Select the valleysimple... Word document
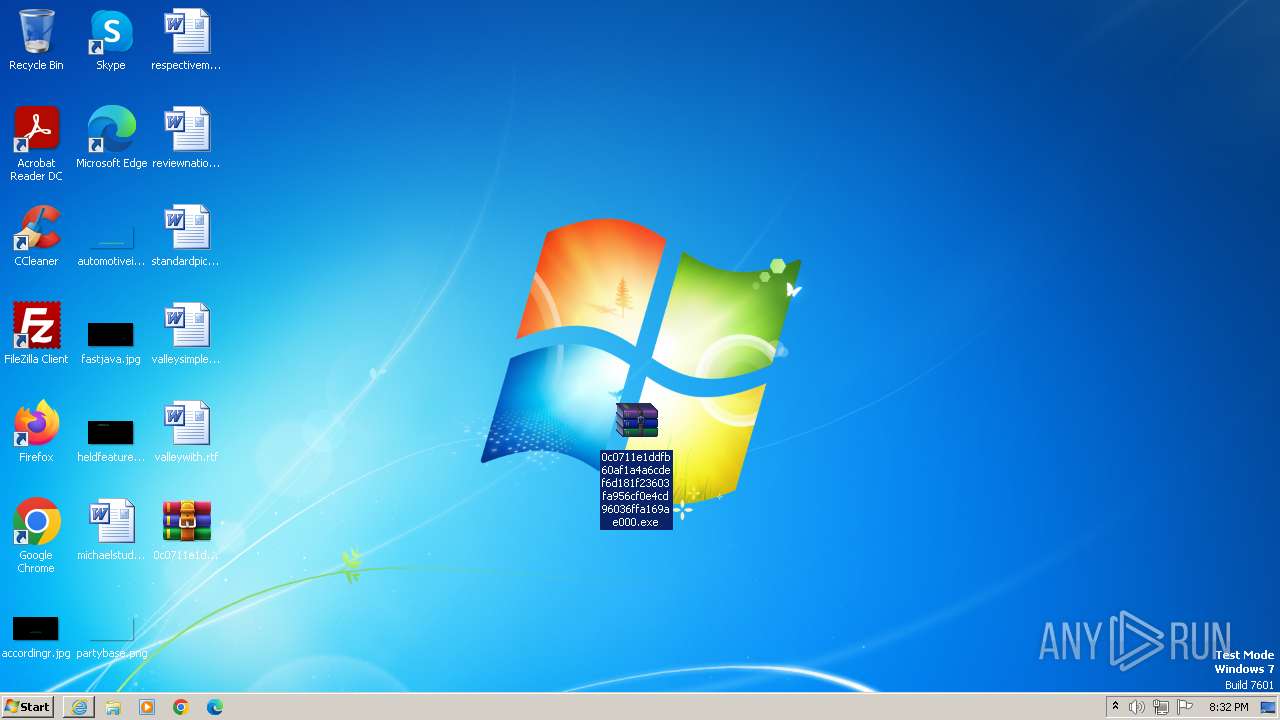Image resolution: width=1280 pixels, height=720 pixels. [186, 334]
